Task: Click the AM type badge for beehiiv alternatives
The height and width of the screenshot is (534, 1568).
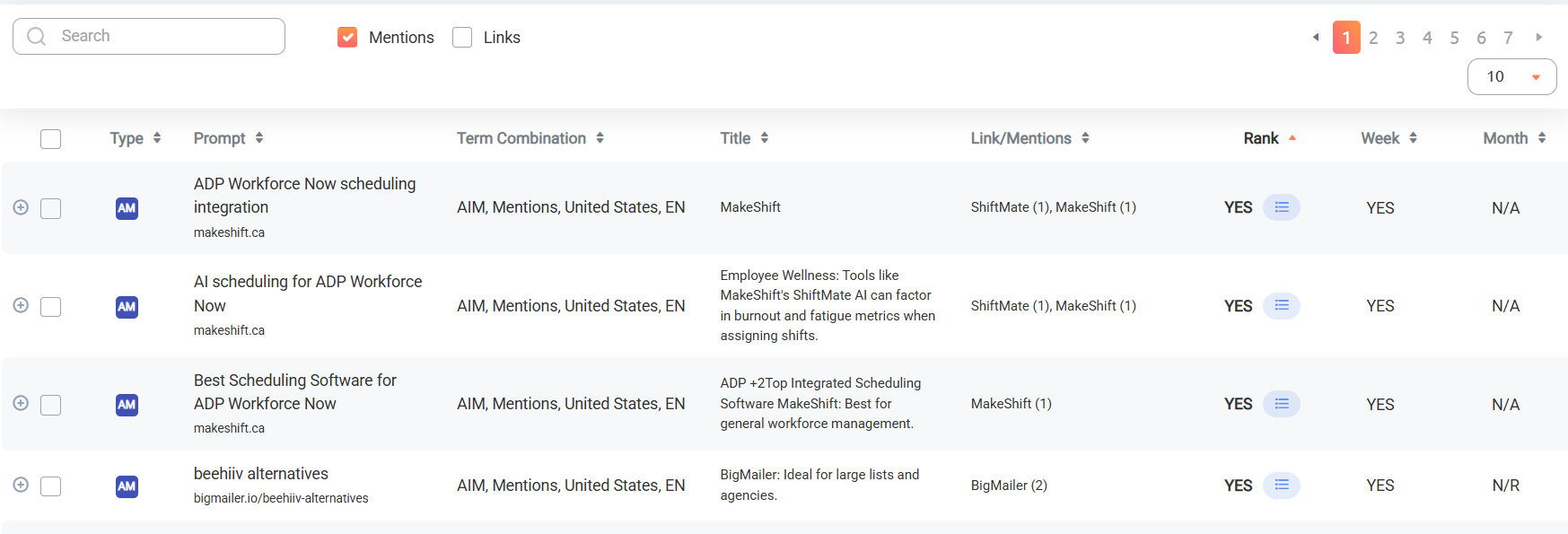Action: pos(127,486)
